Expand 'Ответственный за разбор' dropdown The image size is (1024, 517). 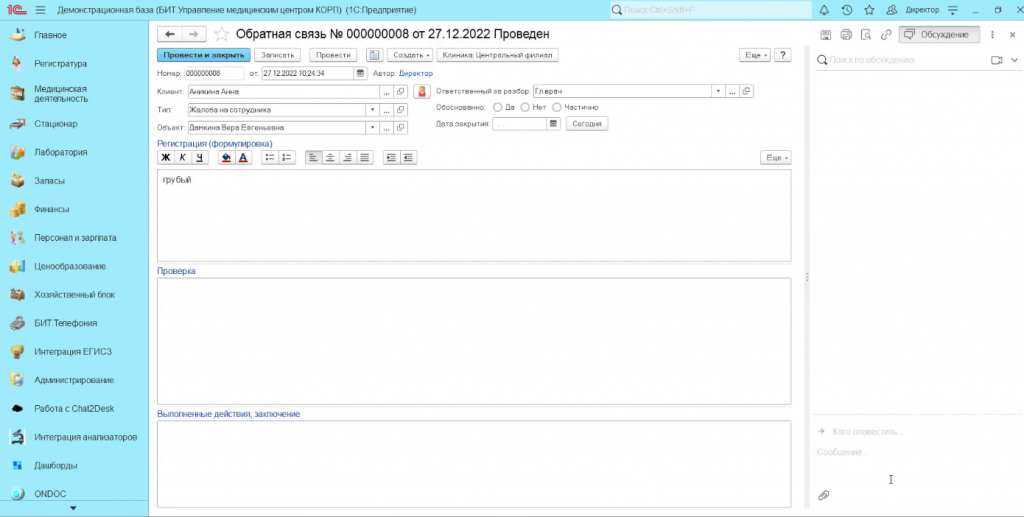click(717, 90)
